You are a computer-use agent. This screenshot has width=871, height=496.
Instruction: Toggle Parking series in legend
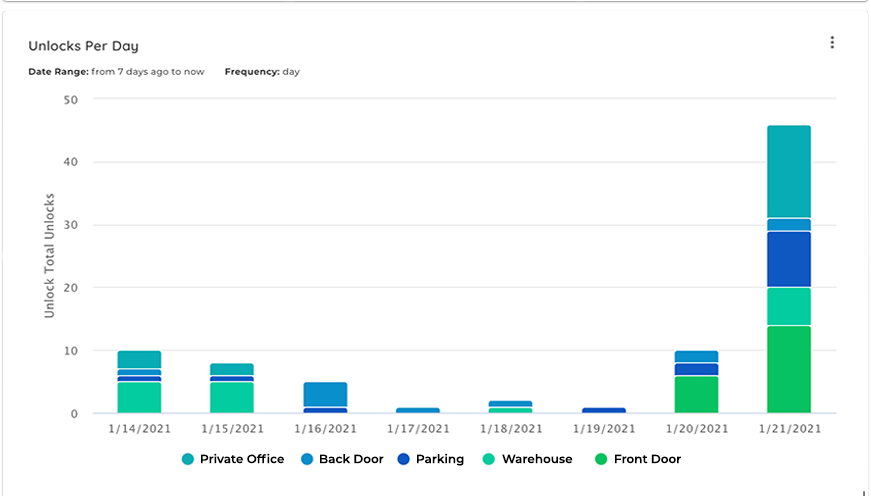tap(431, 459)
